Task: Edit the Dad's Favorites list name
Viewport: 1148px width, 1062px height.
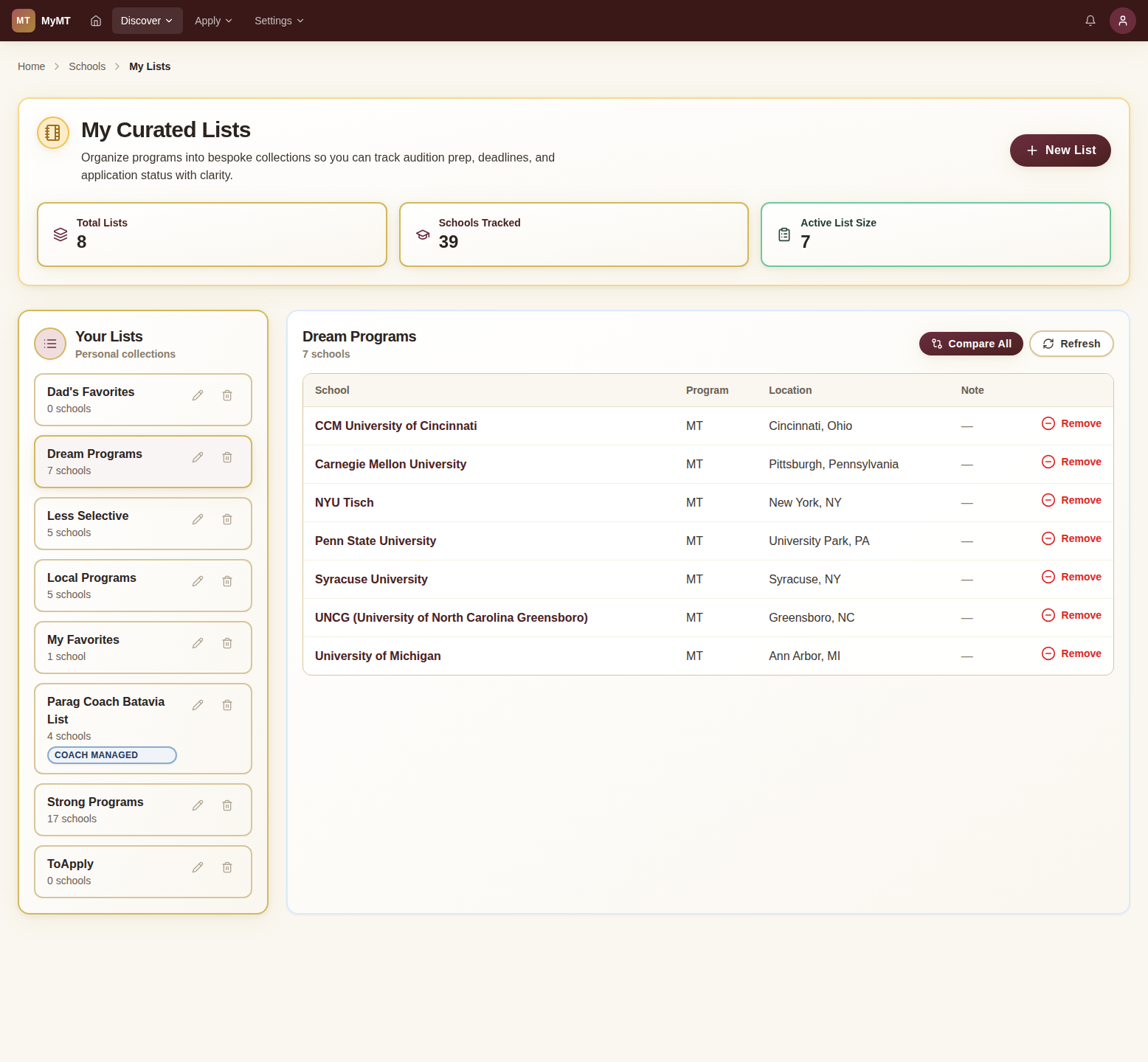Action: click(x=198, y=395)
